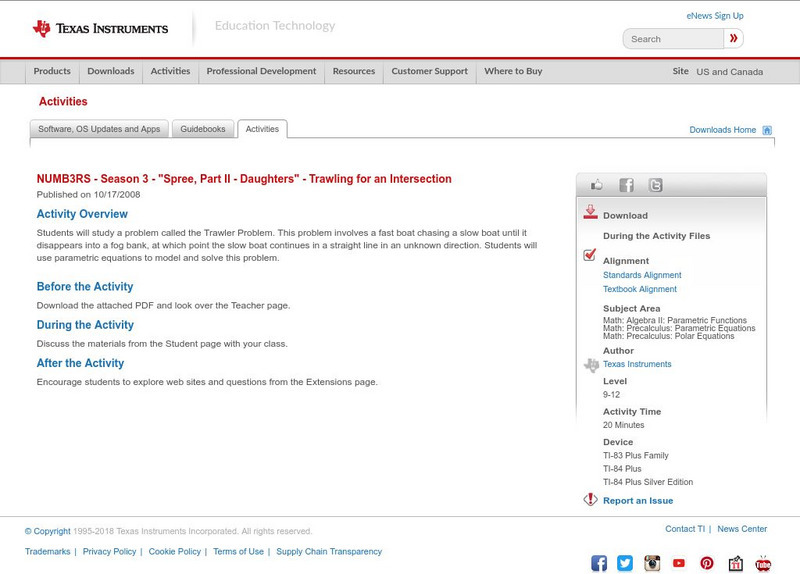Open the Terms of Use footer link
The height and width of the screenshot is (574, 800).
(238, 552)
